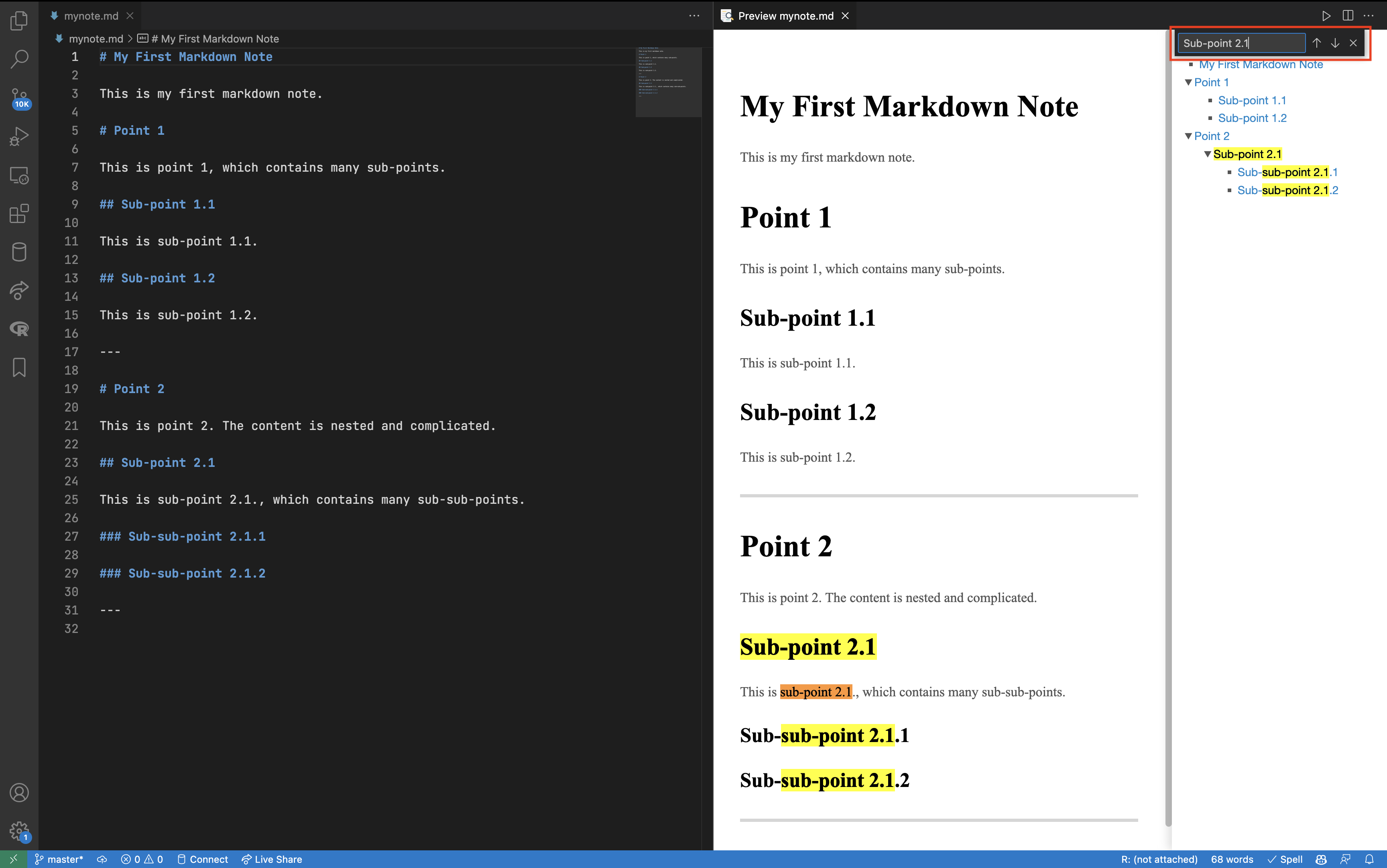The height and width of the screenshot is (868, 1387).
Task: Click the feedback person icon in status bar
Action: [1345, 860]
